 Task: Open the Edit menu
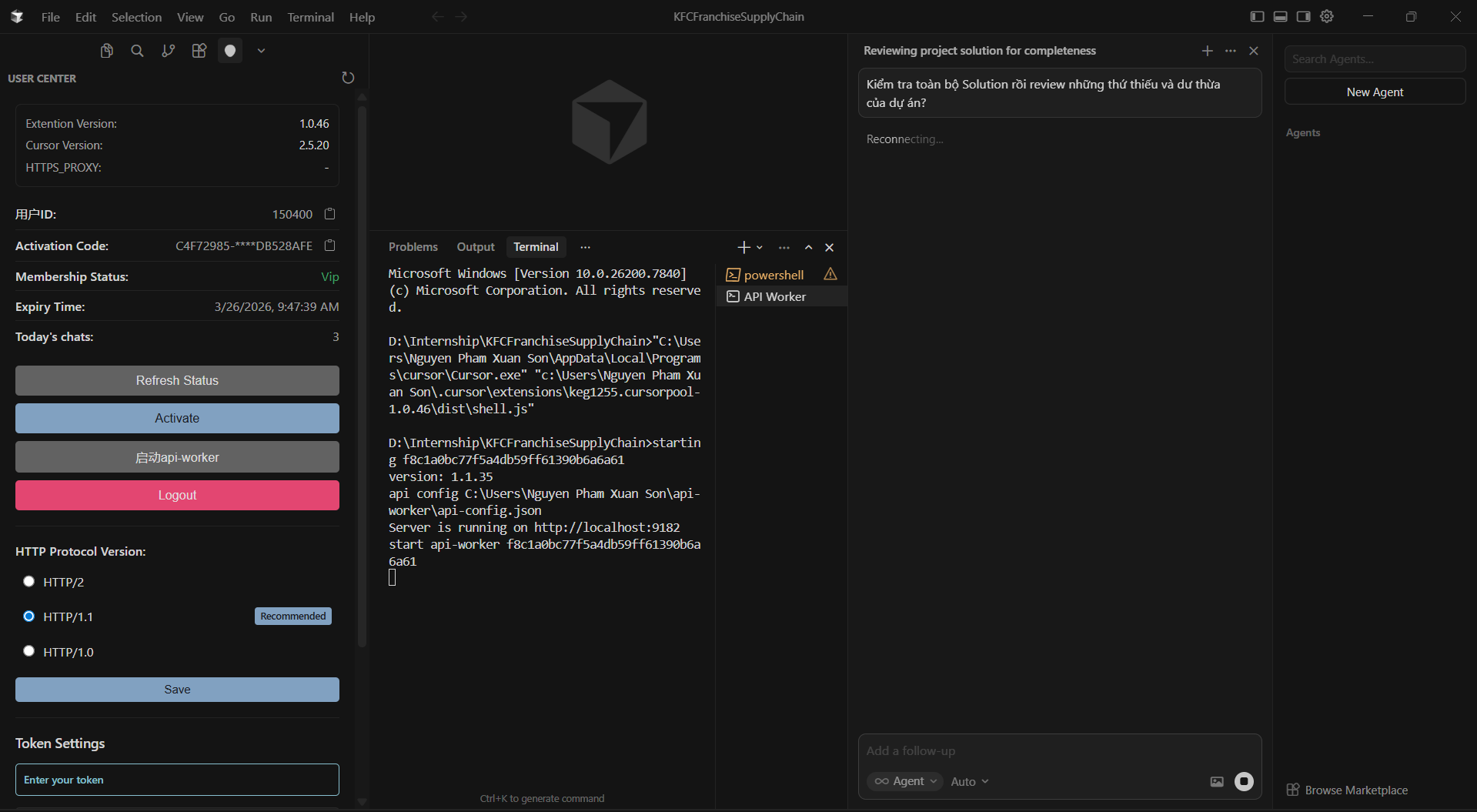[x=85, y=17]
